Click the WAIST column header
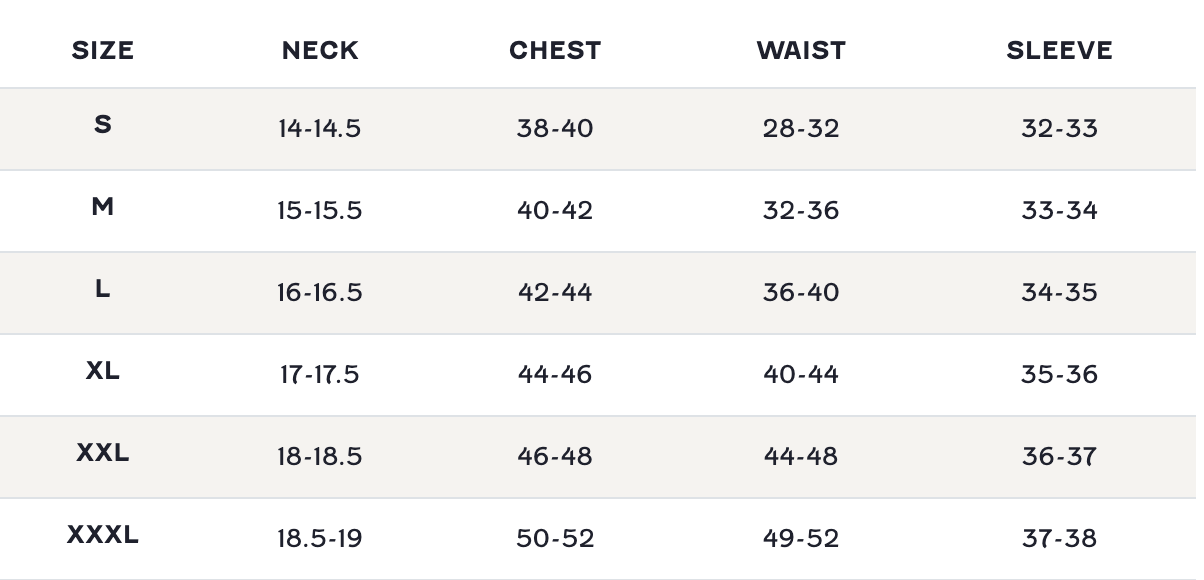Viewport: 1204px width, 580px height. tap(801, 50)
